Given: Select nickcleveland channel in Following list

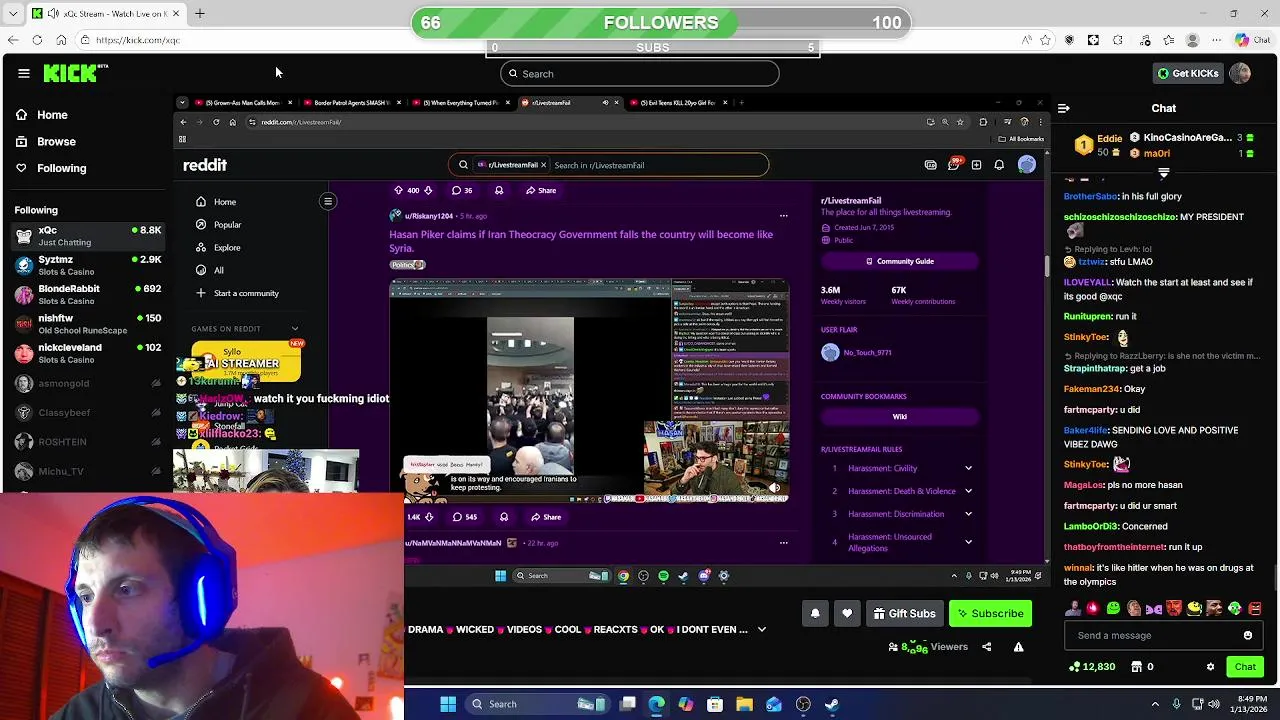Looking at the screenshot, I should click(88, 353).
